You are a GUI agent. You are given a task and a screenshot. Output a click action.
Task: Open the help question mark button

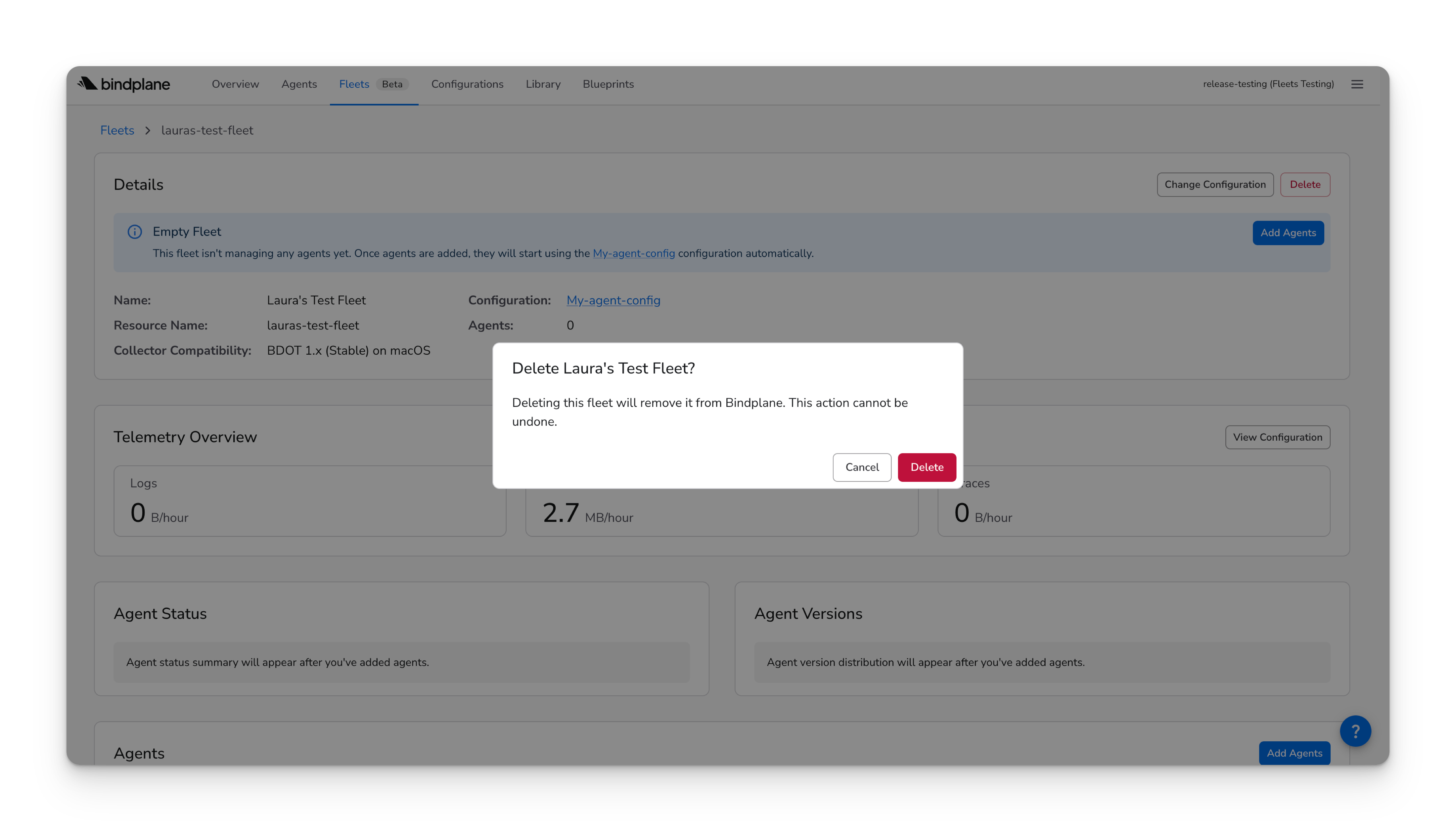1355,731
